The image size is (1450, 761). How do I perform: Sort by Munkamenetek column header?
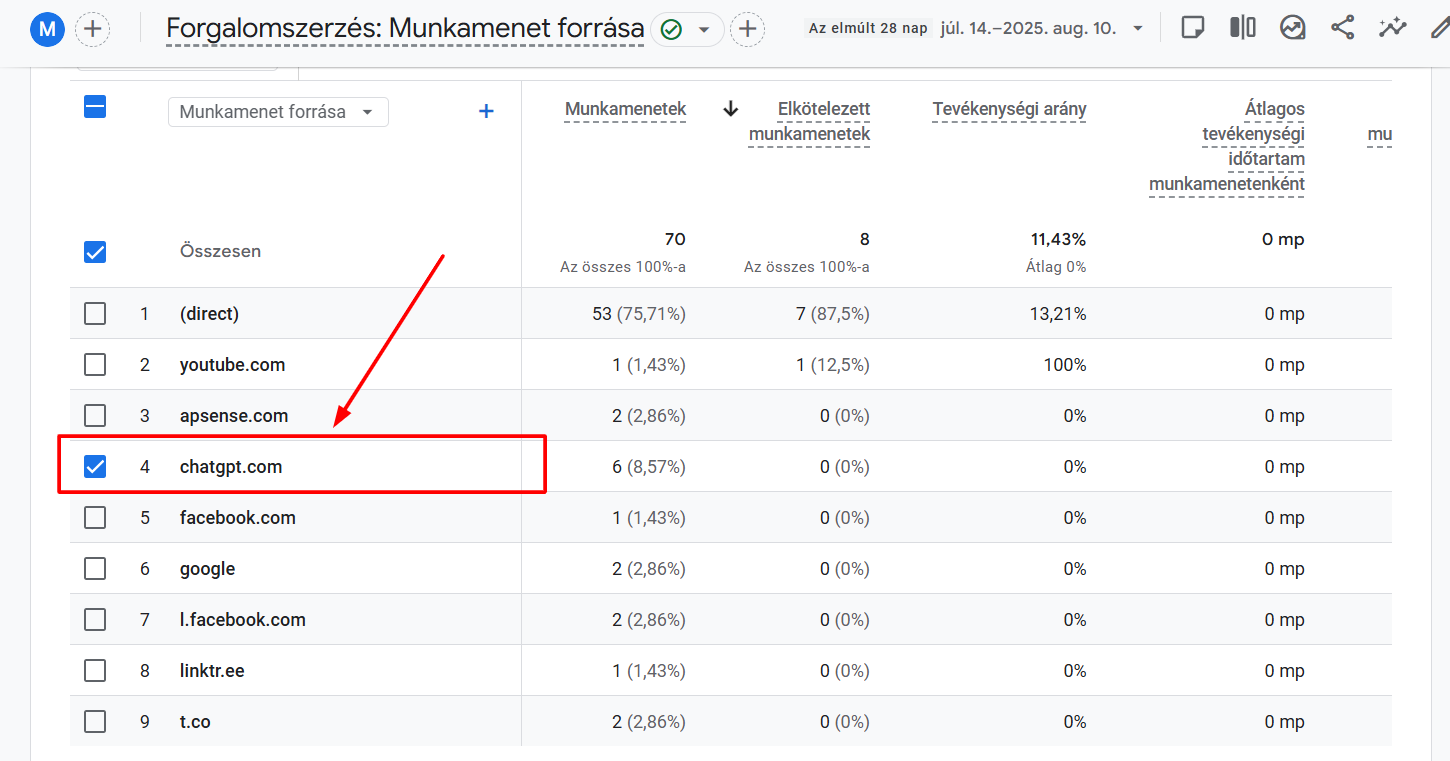point(625,109)
